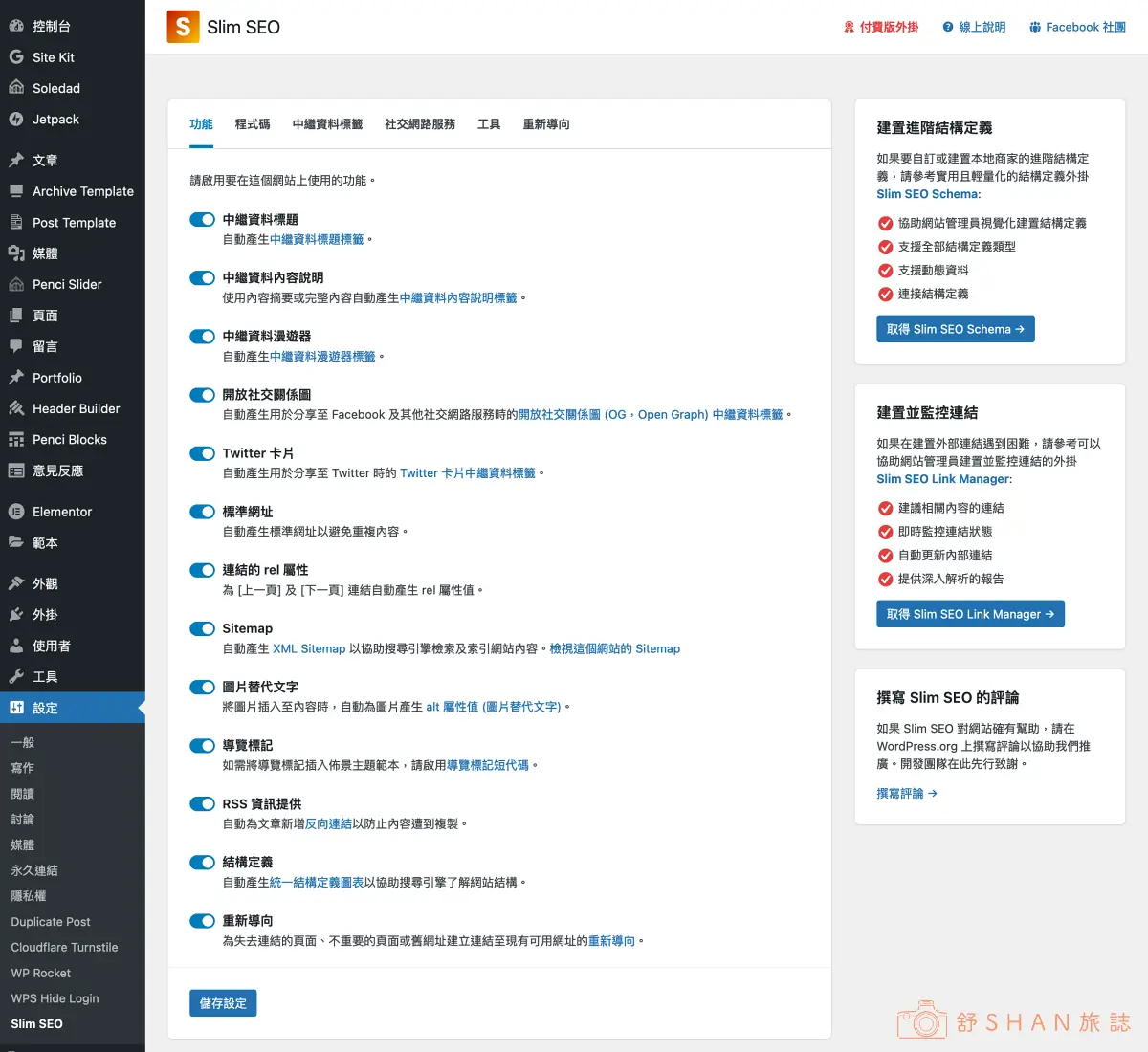Screen dimensions: 1148x1052
Task: Click 取得 Slim SEO Link Manager button
Action: (x=970, y=614)
